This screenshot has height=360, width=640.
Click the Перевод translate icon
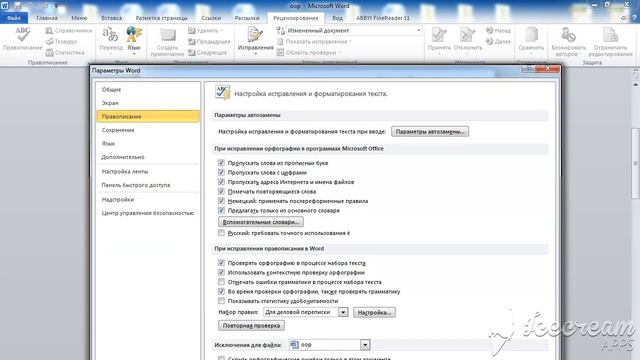[110, 35]
